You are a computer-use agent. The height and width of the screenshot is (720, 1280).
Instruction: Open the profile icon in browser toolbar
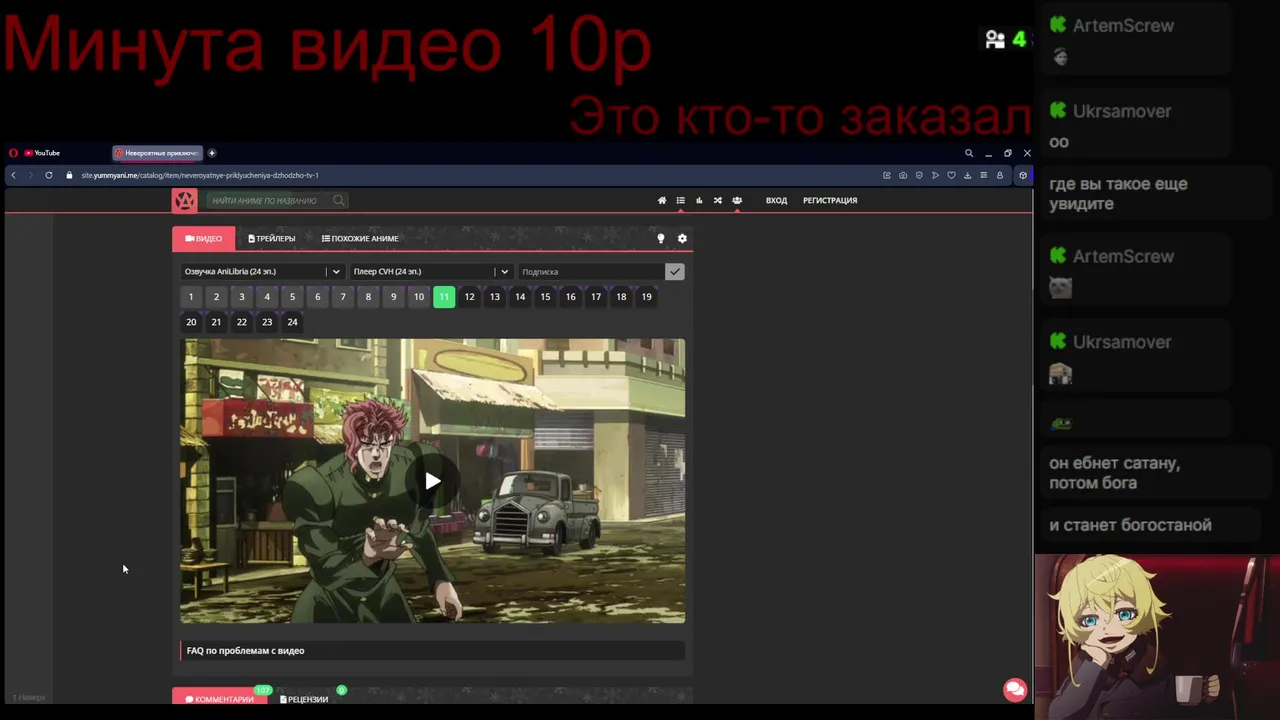click(999, 175)
